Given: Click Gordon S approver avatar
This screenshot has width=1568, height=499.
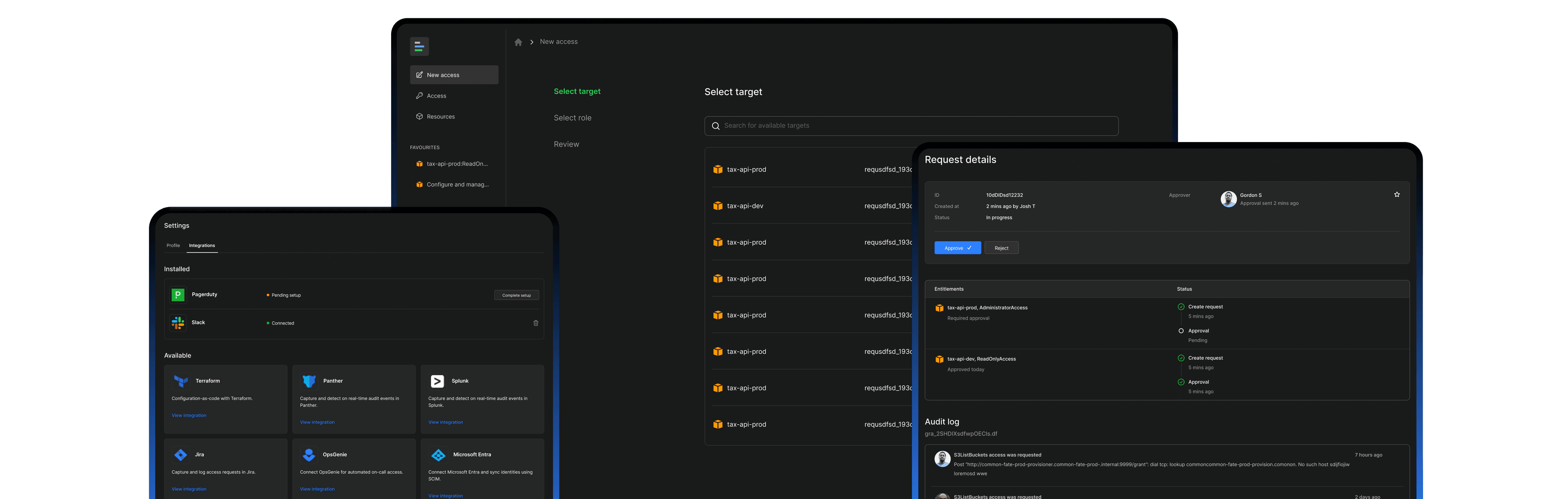Looking at the screenshot, I should [1228, 199].
